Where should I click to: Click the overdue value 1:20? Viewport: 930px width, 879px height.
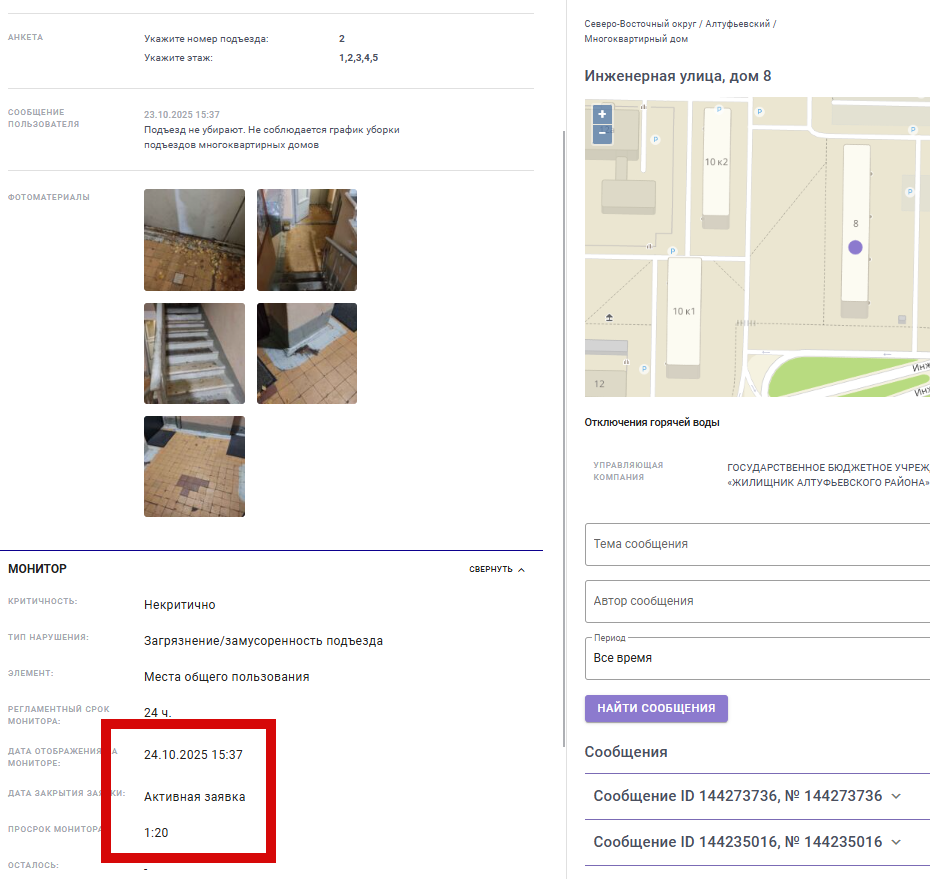tap(156, 833)
